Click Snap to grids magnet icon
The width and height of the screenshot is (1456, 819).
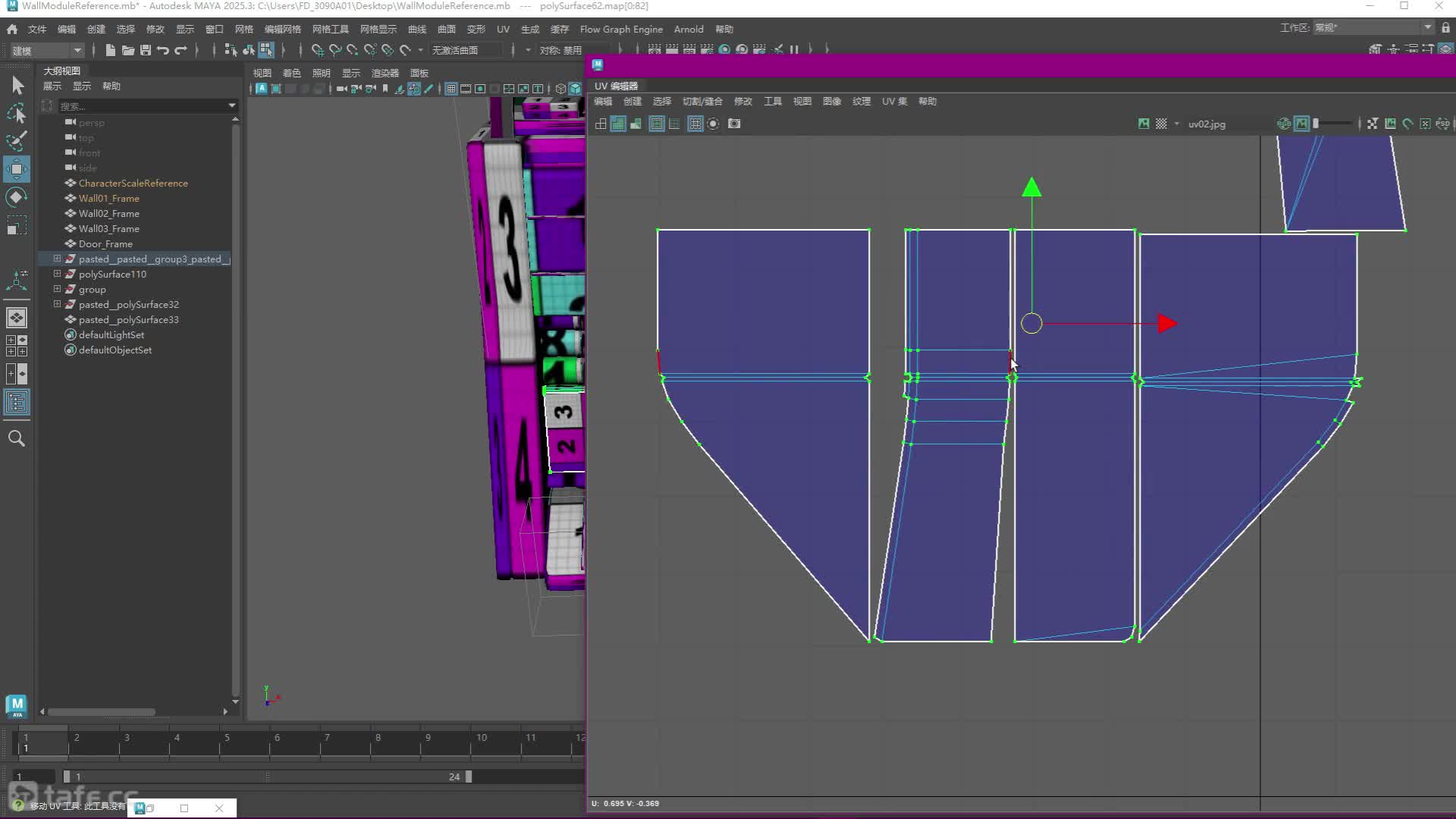317,50
